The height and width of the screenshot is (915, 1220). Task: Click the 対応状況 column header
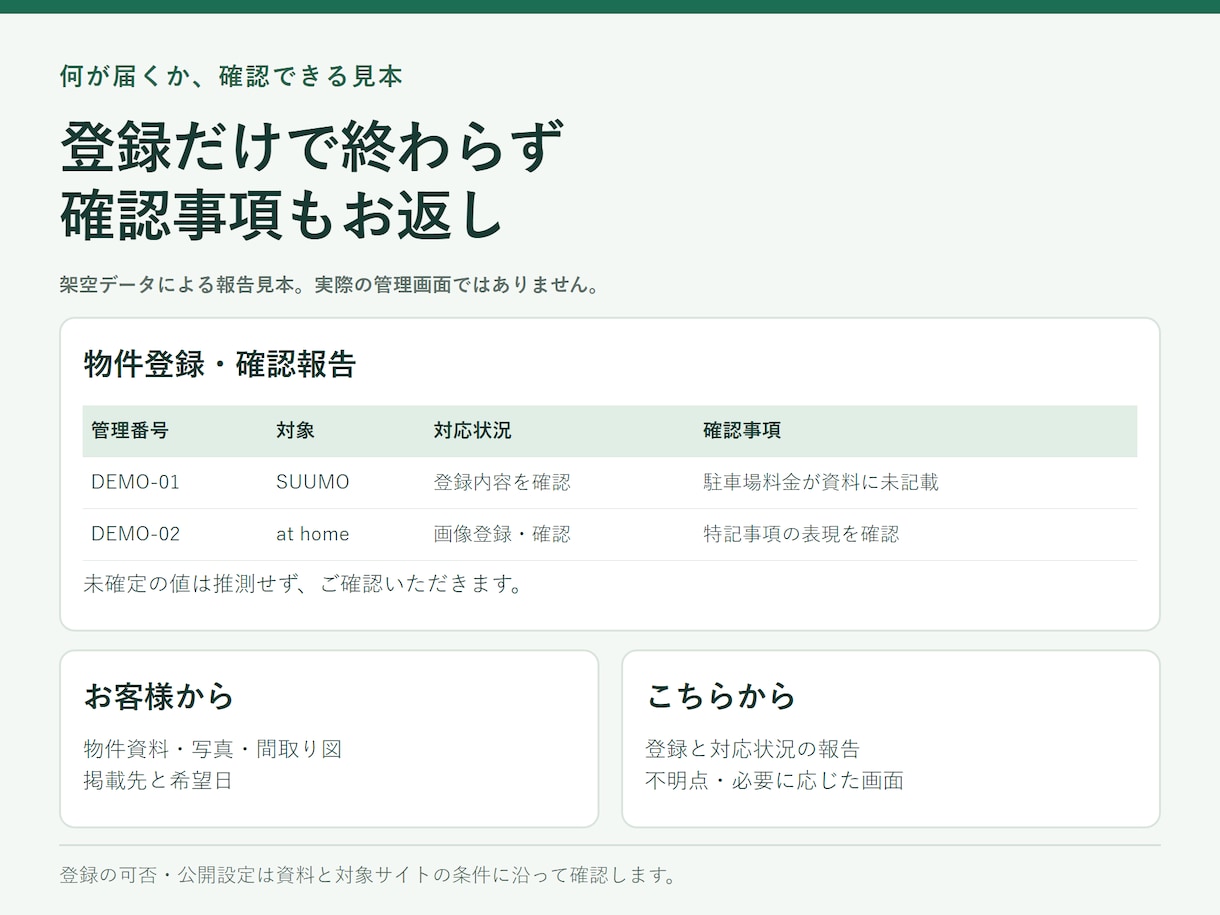click(x=472, y=431)
